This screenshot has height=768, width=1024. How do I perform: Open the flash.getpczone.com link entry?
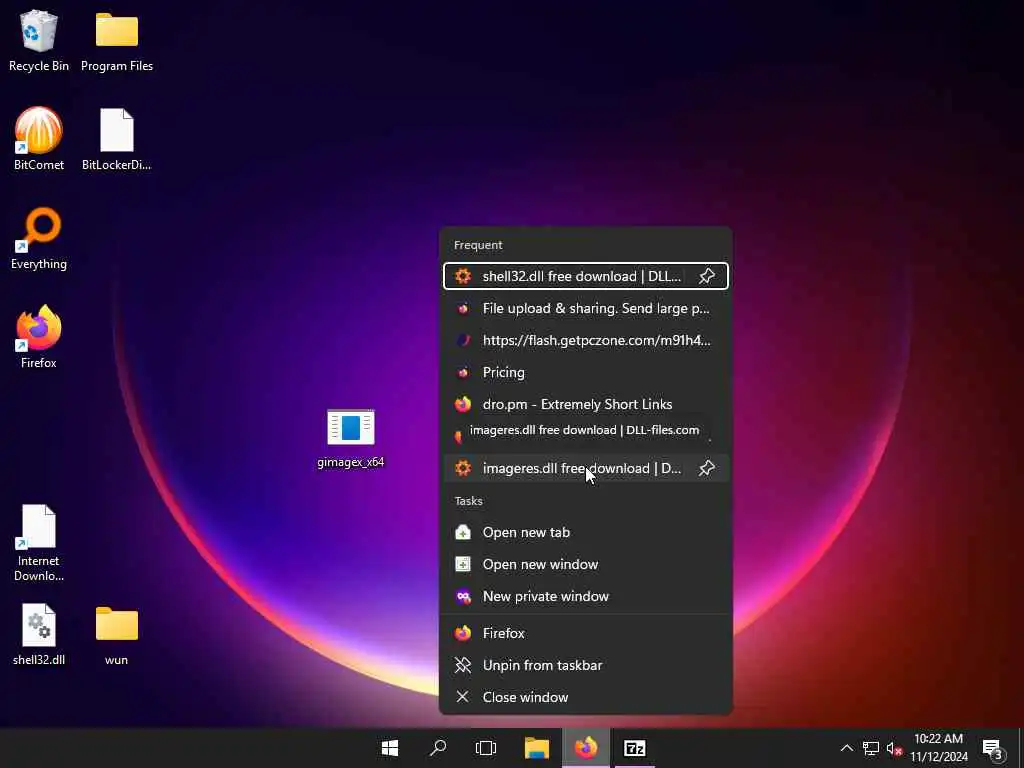click(x=586, y=340)
